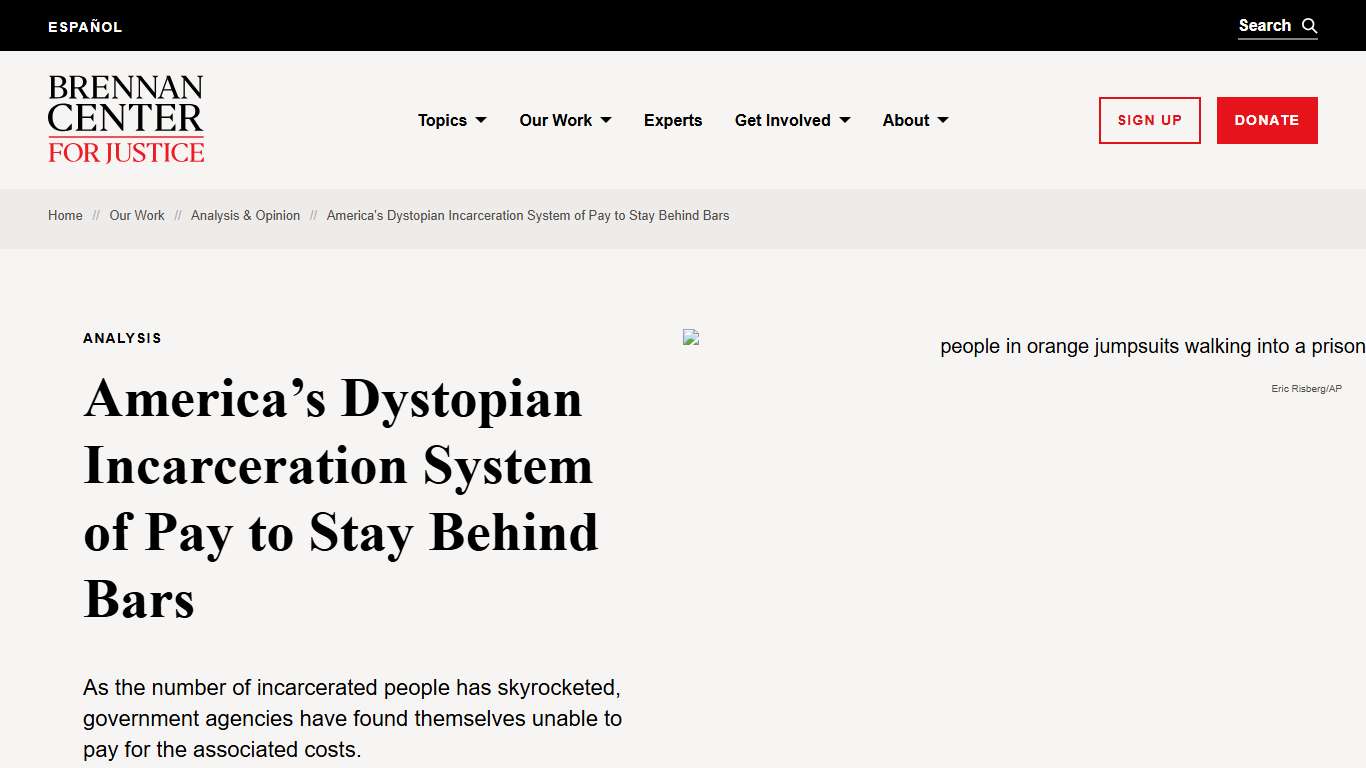Expand the About dropdown menu
This screenshot has width=1366, height=768.
coord(906,120)
